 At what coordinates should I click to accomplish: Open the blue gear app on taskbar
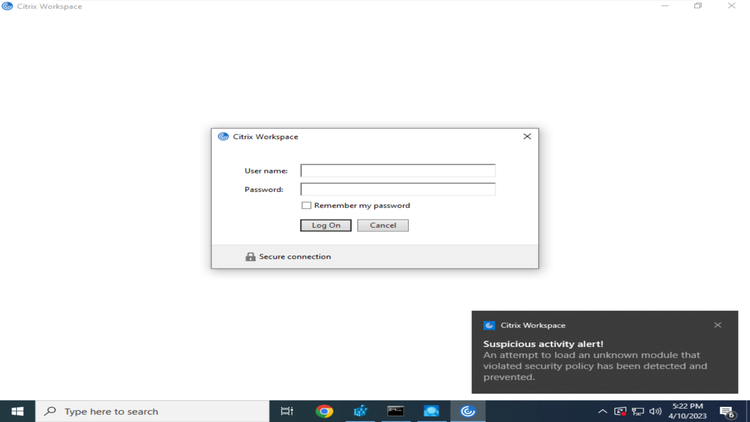click(x=360, y=411)
